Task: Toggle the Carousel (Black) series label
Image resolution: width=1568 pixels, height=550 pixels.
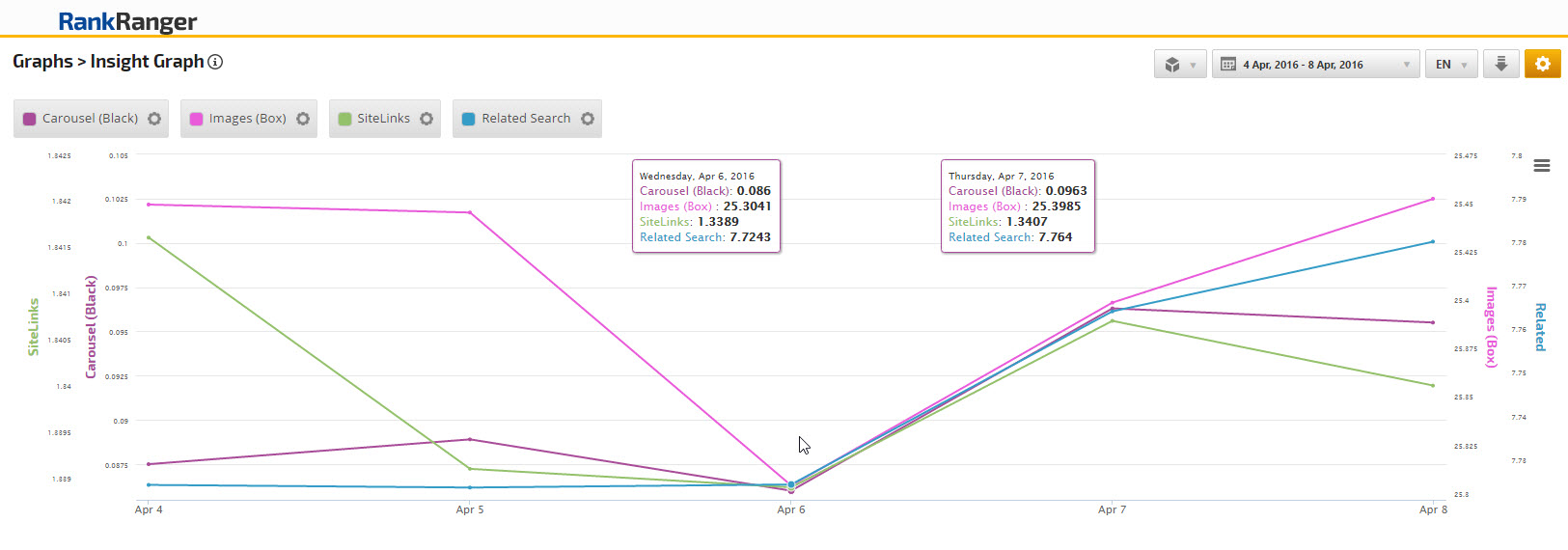Action: [x=90, y=119]
